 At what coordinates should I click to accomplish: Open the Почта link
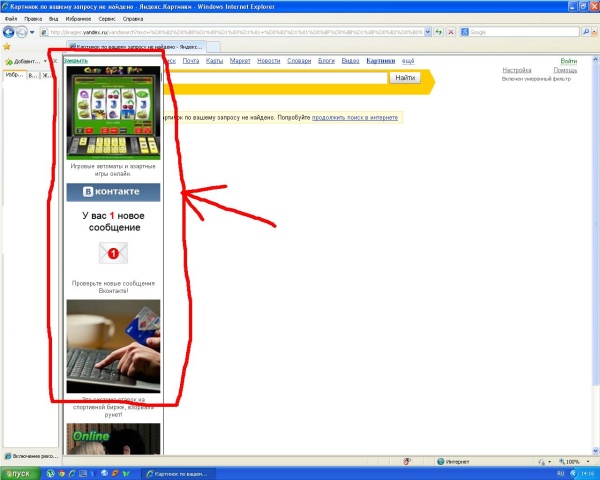191,61
